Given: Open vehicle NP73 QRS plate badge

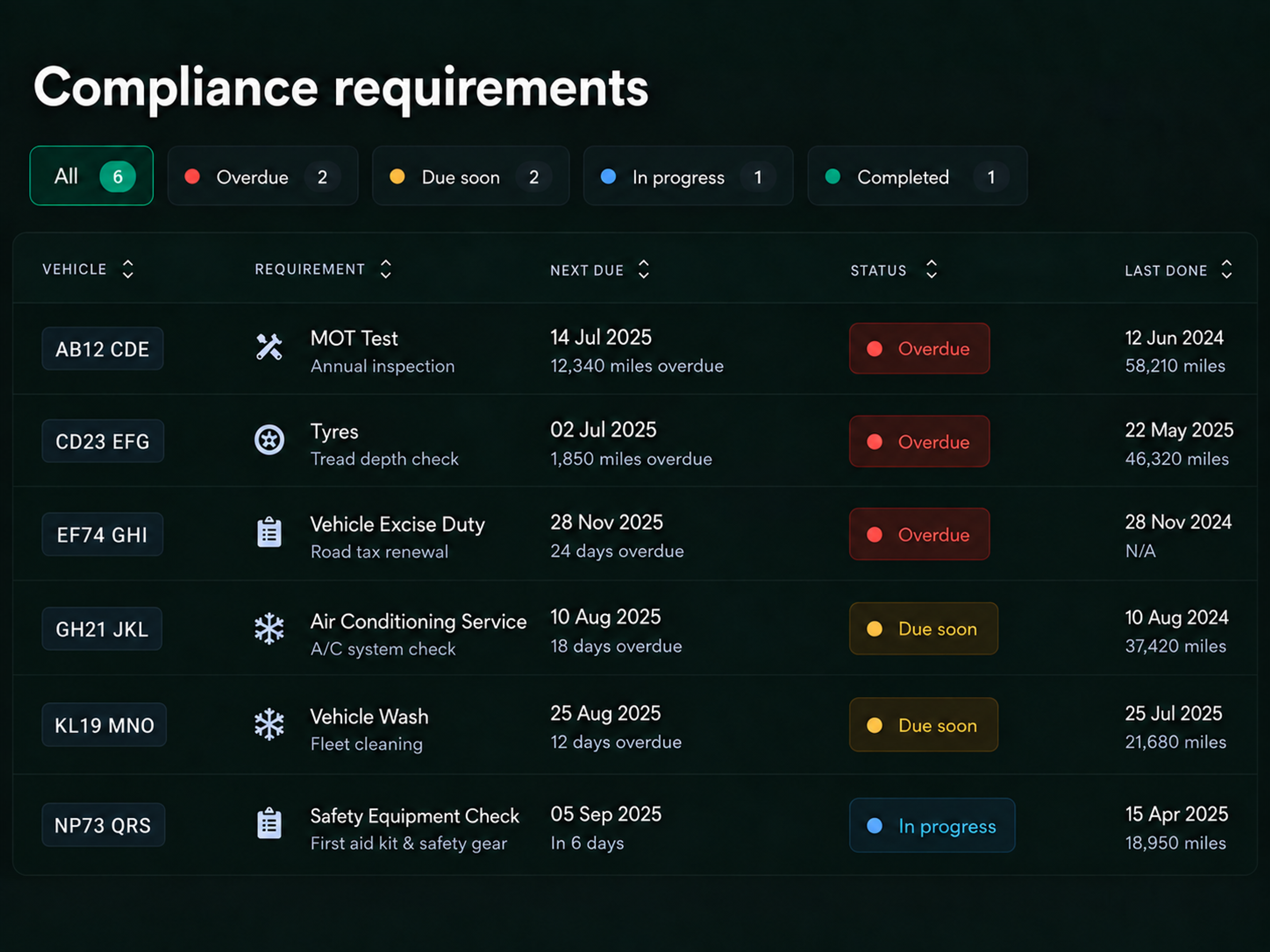Looking at the screenshot, I should point(103,825).
